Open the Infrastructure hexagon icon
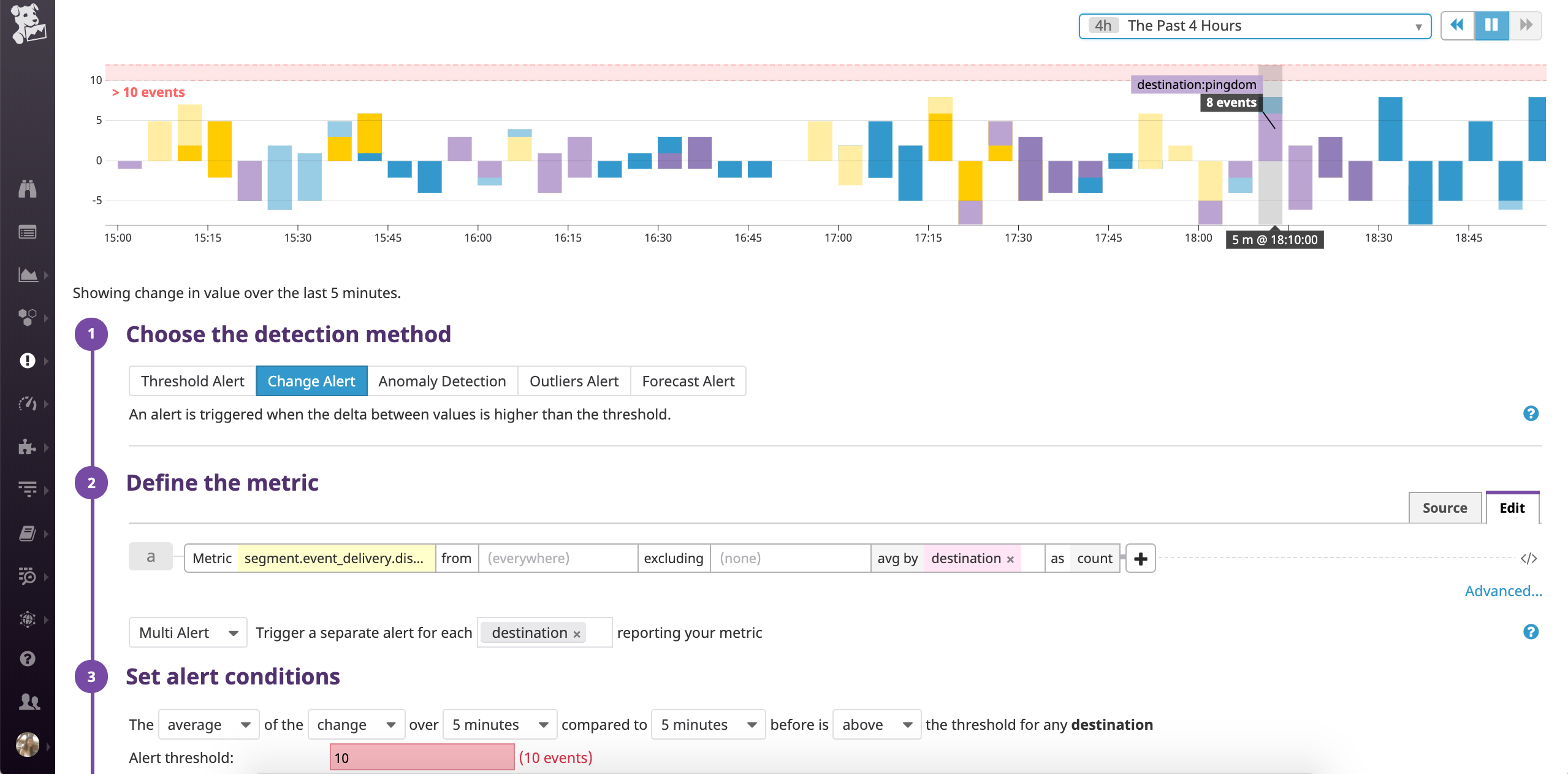Screen dimensions: 1568x774 pos(28,318)
